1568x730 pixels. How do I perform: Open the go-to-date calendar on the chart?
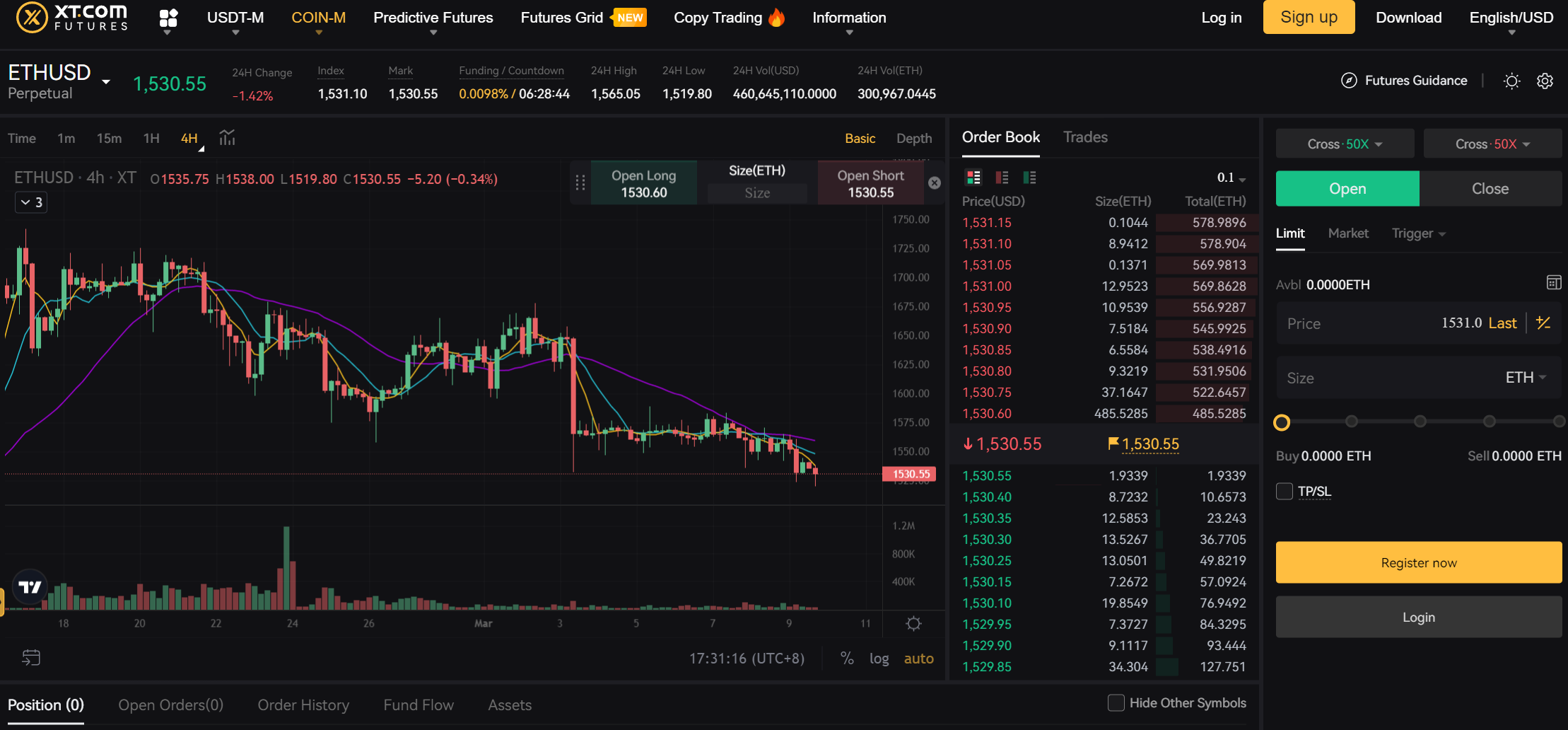[x=30, y=657]
